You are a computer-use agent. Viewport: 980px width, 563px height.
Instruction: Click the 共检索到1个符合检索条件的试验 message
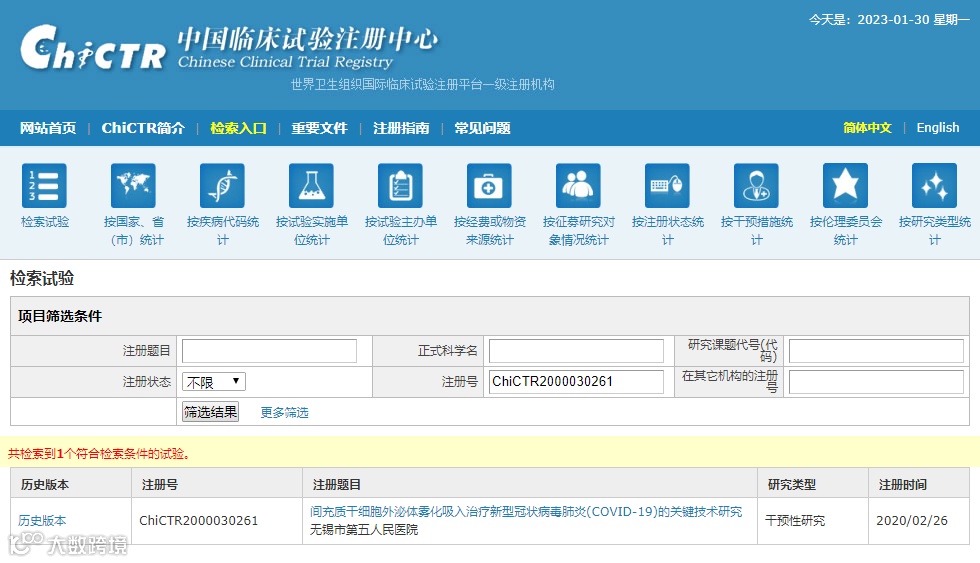tap(98, 454)
